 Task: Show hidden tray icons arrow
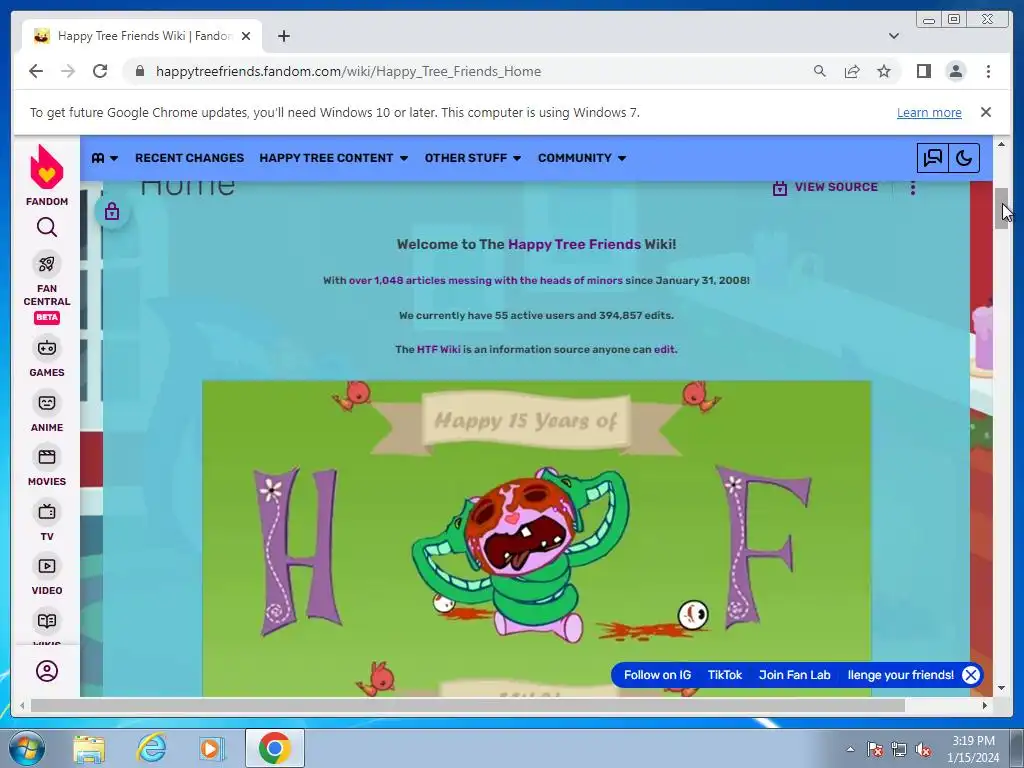[850, 750]
